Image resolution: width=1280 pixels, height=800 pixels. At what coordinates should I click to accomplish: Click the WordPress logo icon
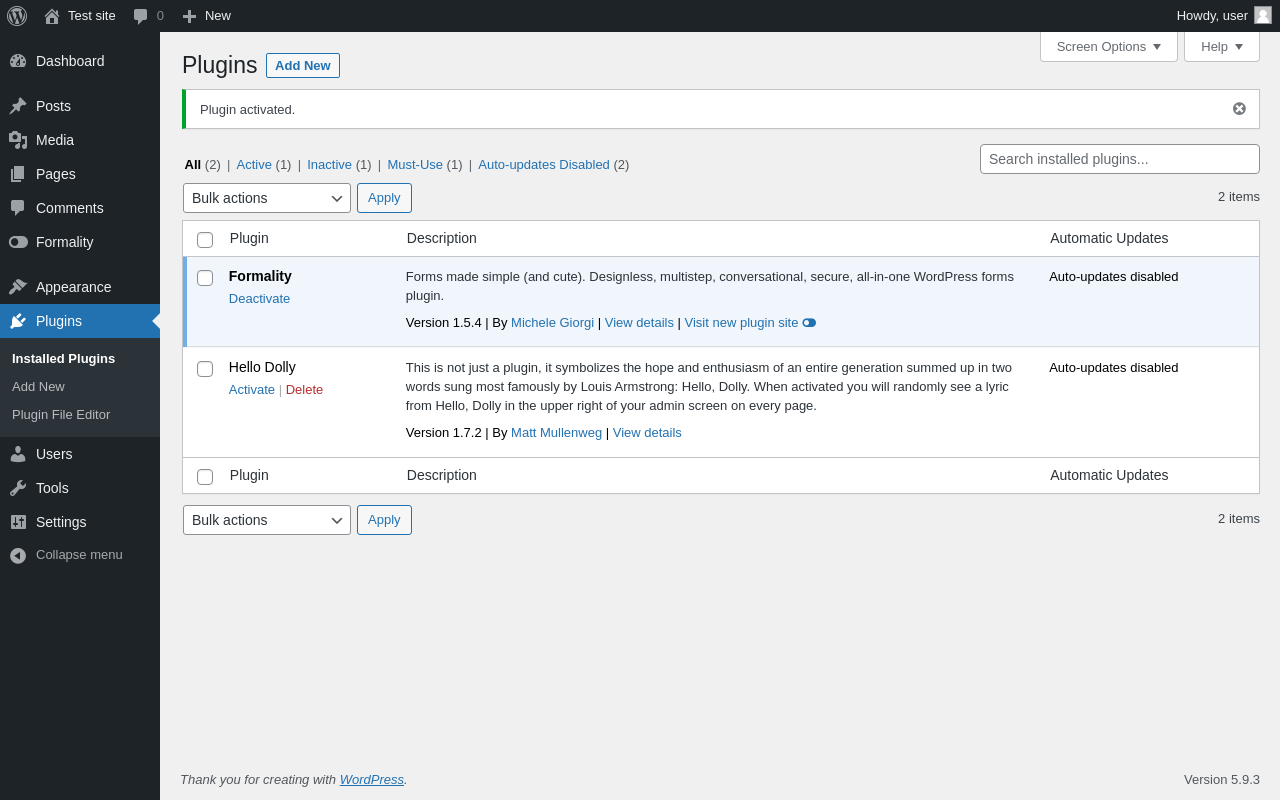coord(17,16)
